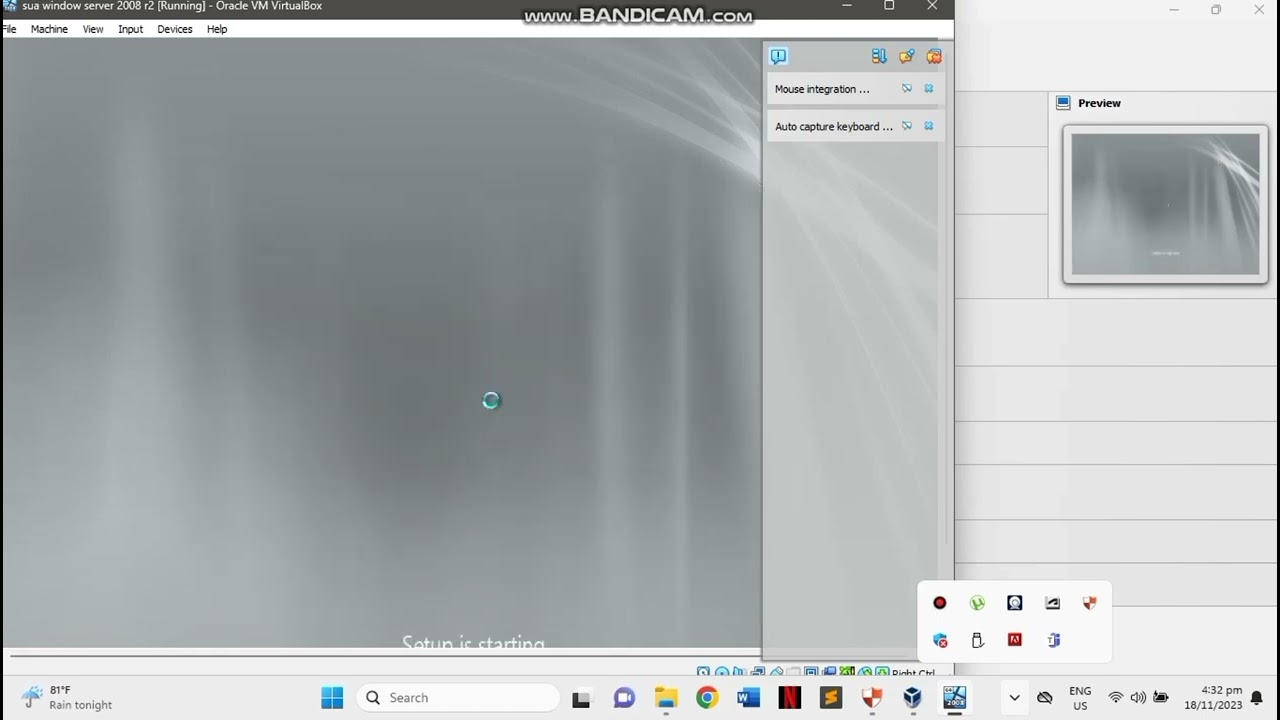The height and width of the screenshot is (720, 1280).
Task: Open McAfee from the taskbar
Action: click(872, 697)
